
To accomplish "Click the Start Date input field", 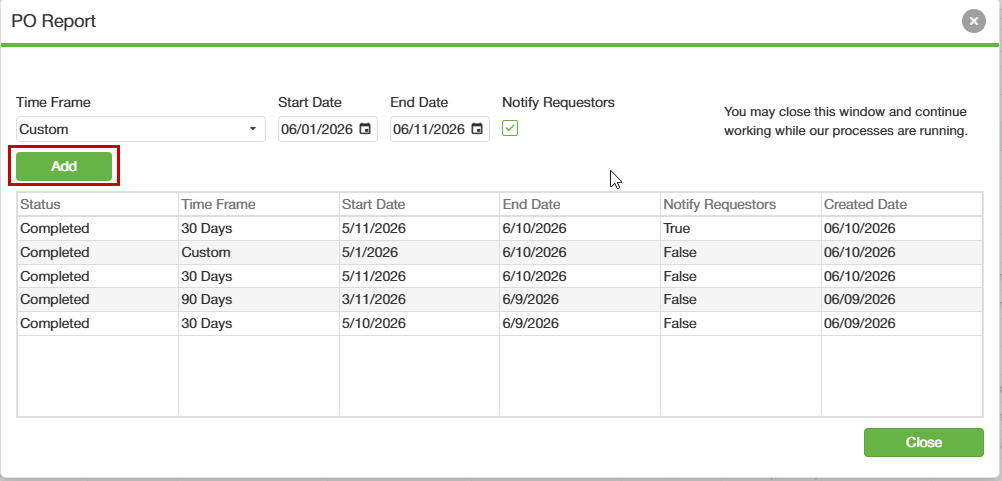I will pos(328,129).
